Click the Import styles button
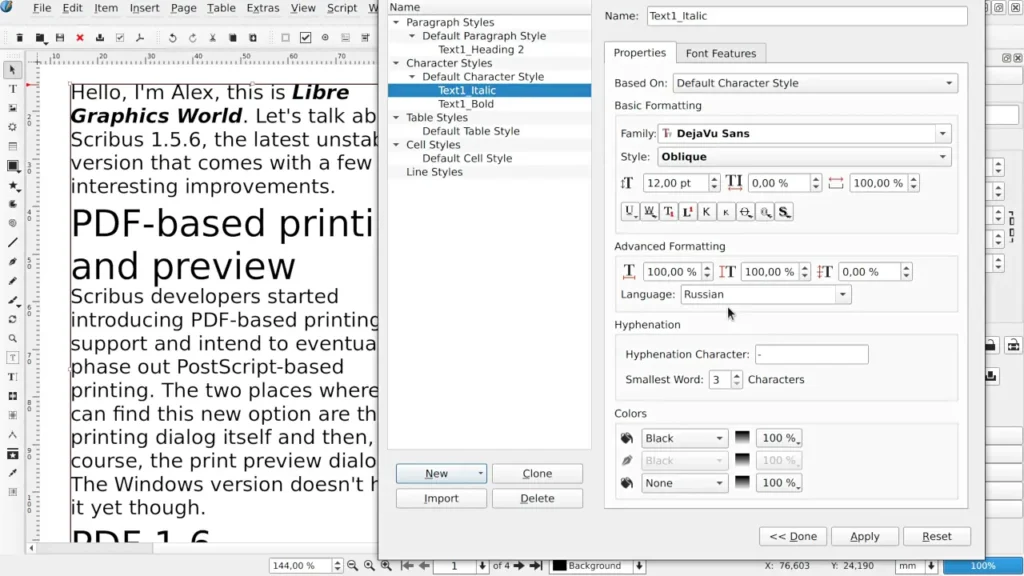1024x576 pixels. (x=441, y=498)
